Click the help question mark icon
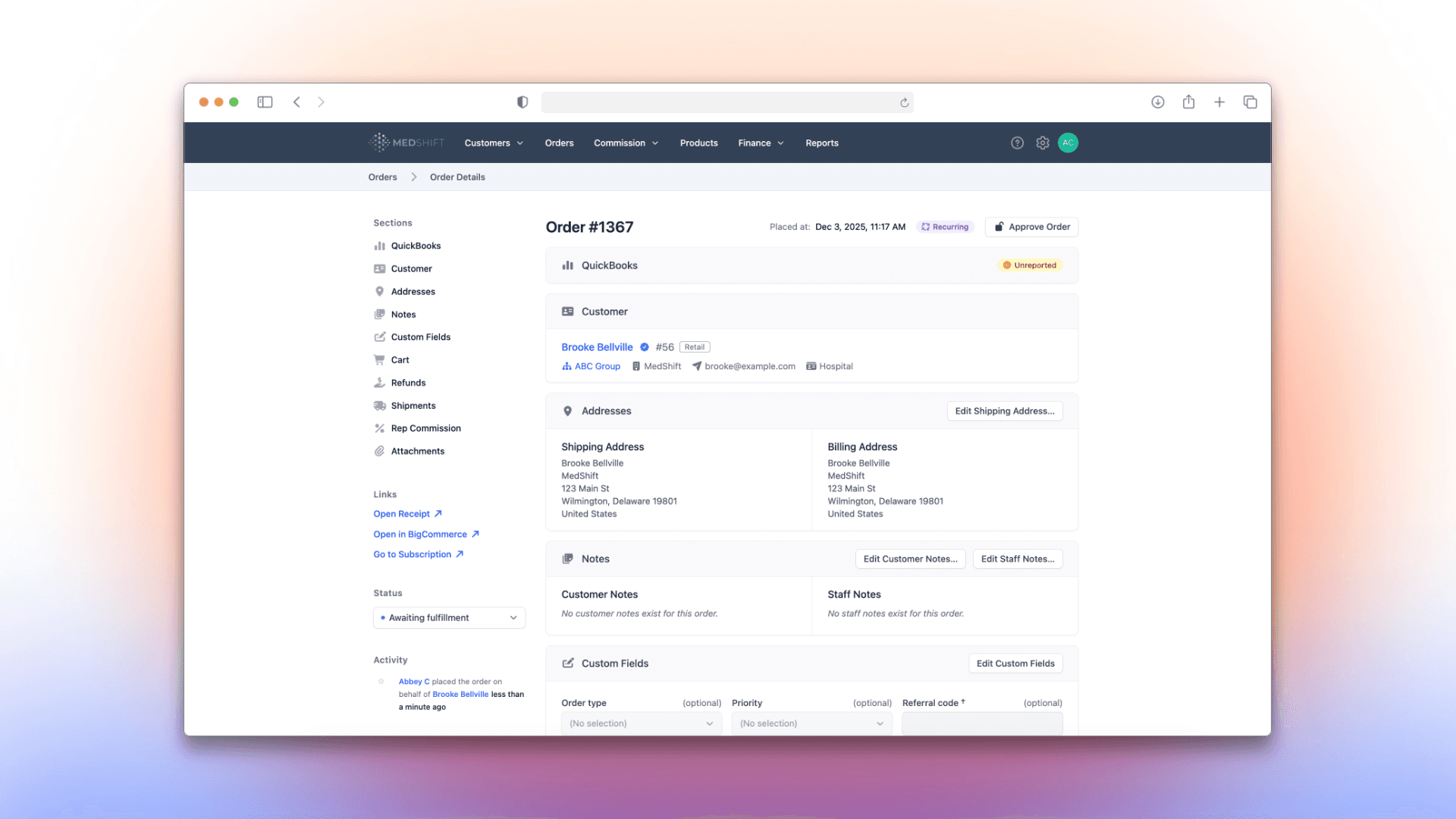The width and height of the screenshot is (1456, 819). click(1017, 143)
